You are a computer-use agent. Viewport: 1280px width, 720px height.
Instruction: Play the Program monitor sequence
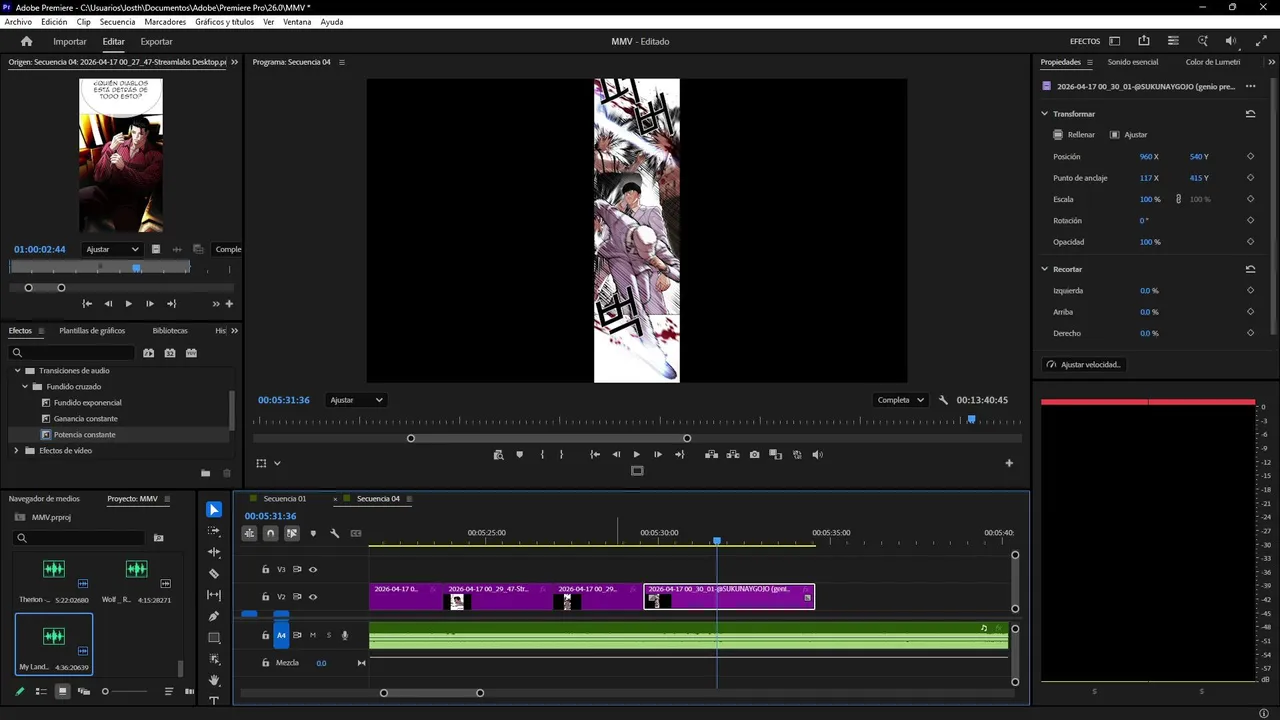[x=636, y=455]
